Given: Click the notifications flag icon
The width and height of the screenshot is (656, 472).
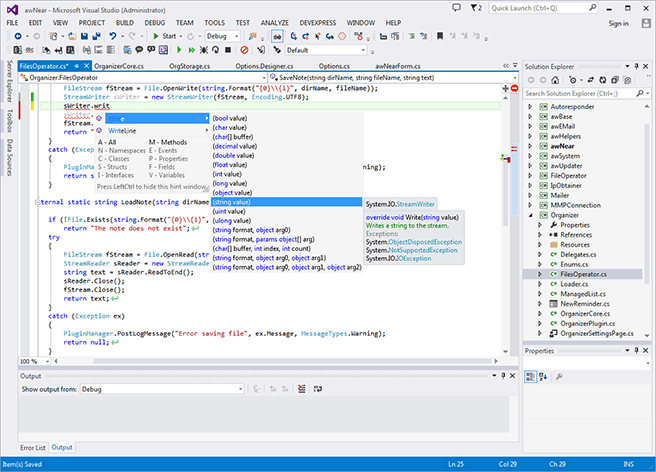Looking at the screenshot, I should click(x=472, y=8).
